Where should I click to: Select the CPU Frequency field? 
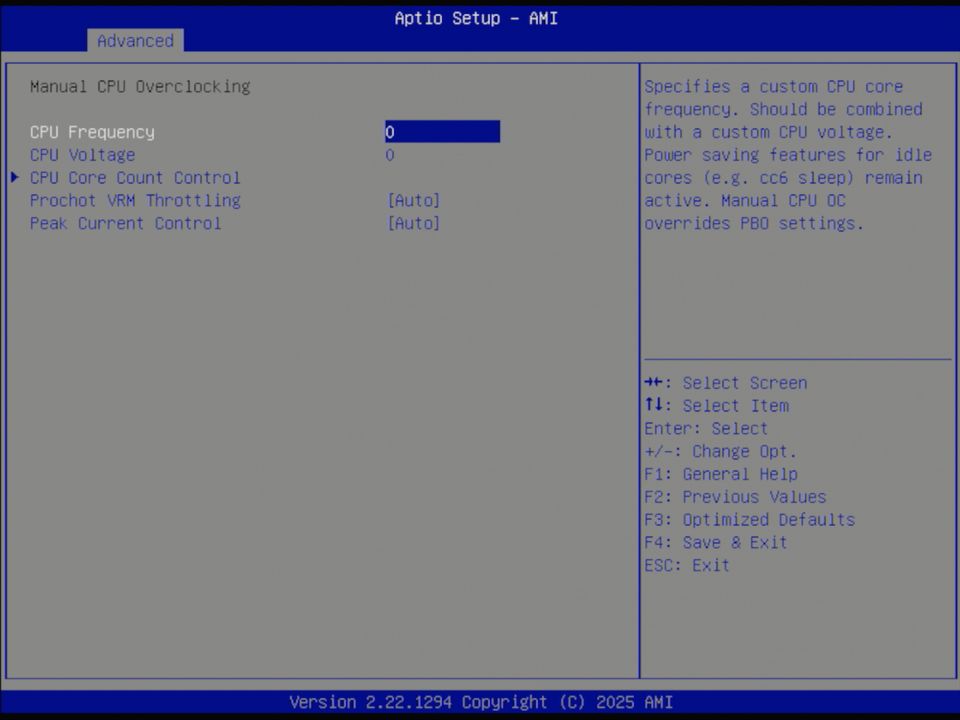(x=92, y=132)
